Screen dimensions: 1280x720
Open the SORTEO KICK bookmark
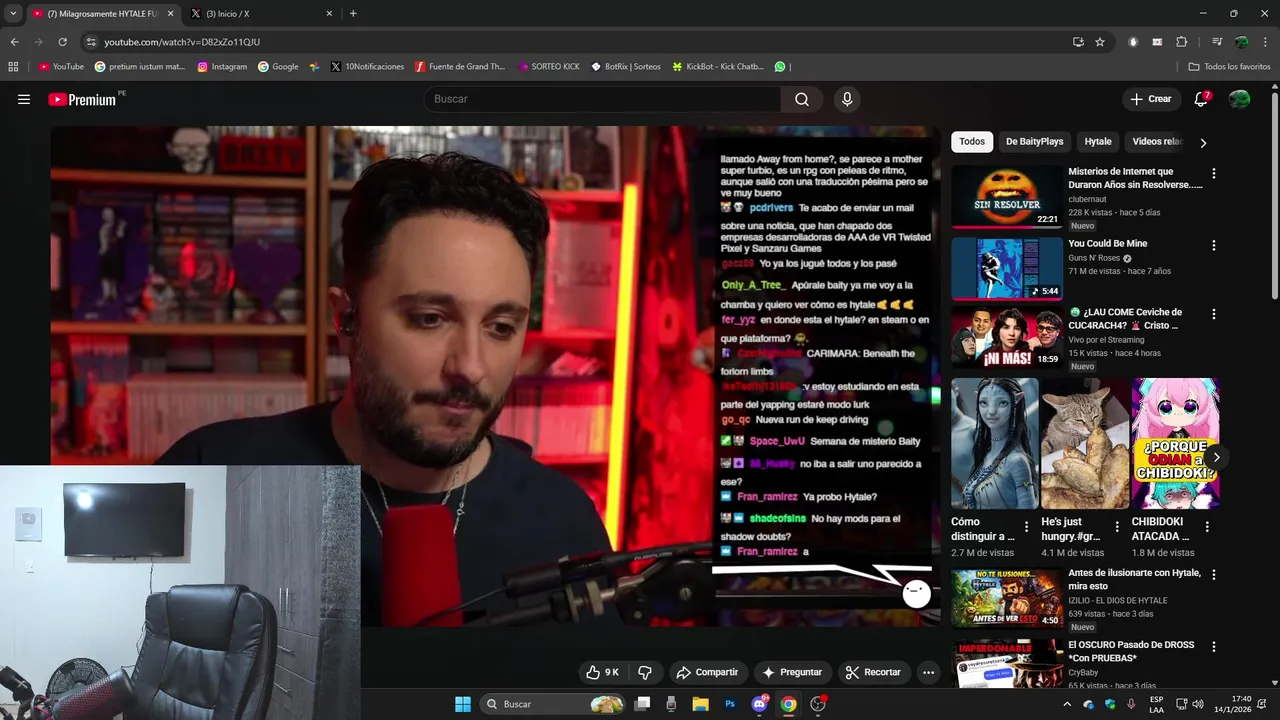click(549, 67)
